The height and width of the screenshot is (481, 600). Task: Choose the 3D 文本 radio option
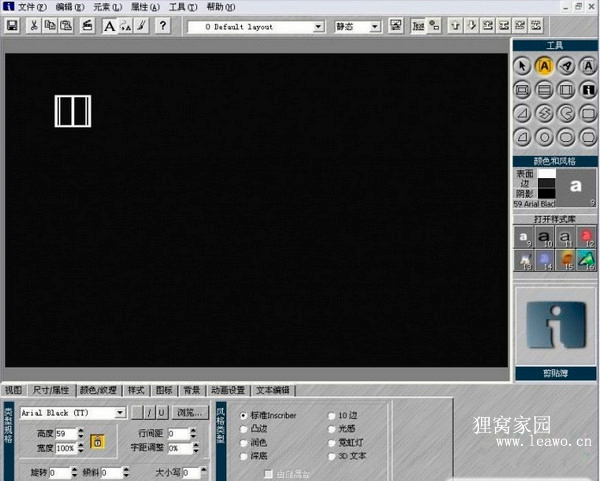(331, 455)
